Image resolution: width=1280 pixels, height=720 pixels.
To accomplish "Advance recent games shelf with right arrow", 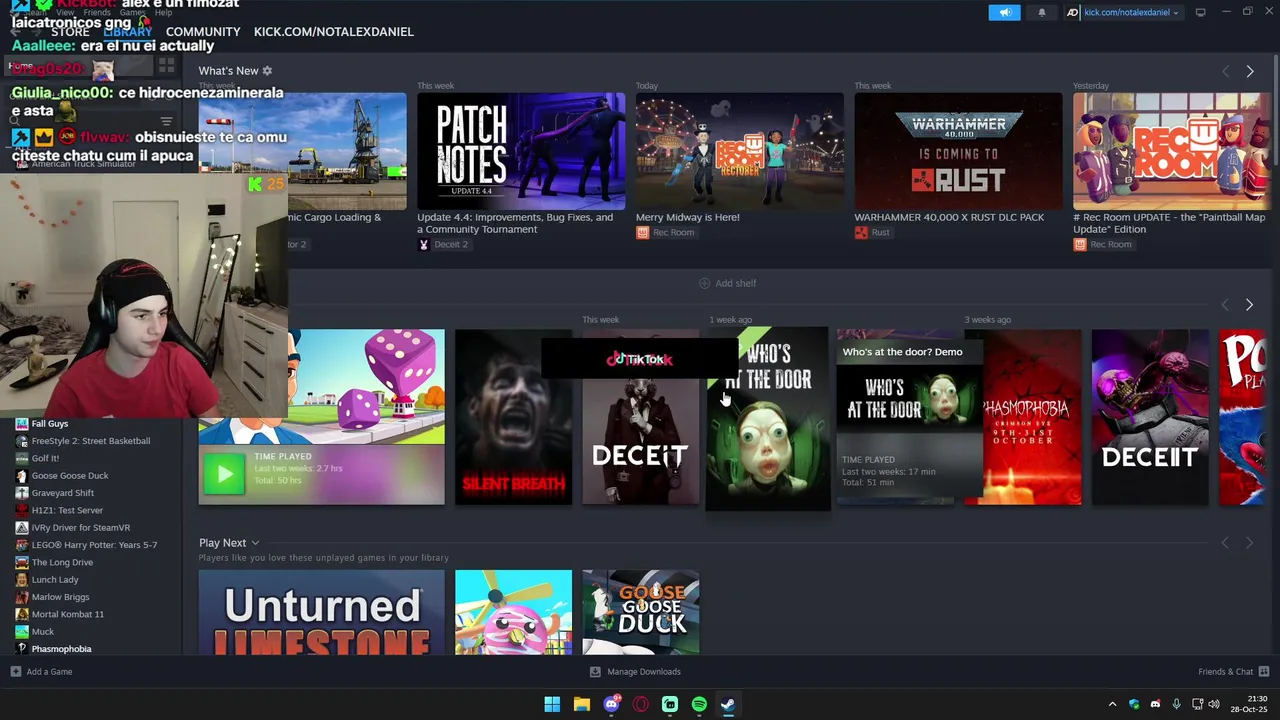I will pos(1249,304).
